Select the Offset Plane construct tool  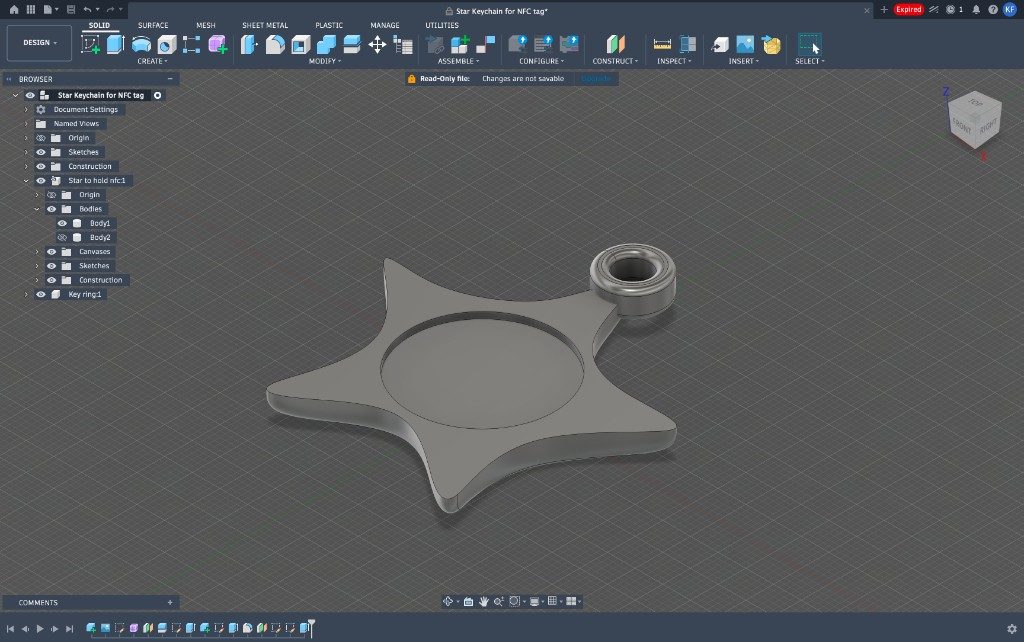coord(615,44)
